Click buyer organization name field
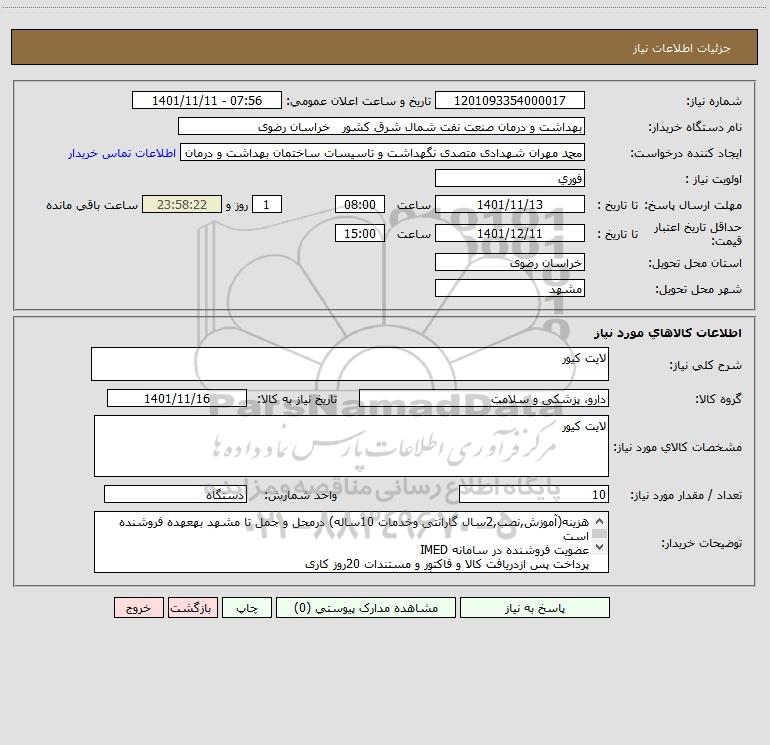 (381, 126)
